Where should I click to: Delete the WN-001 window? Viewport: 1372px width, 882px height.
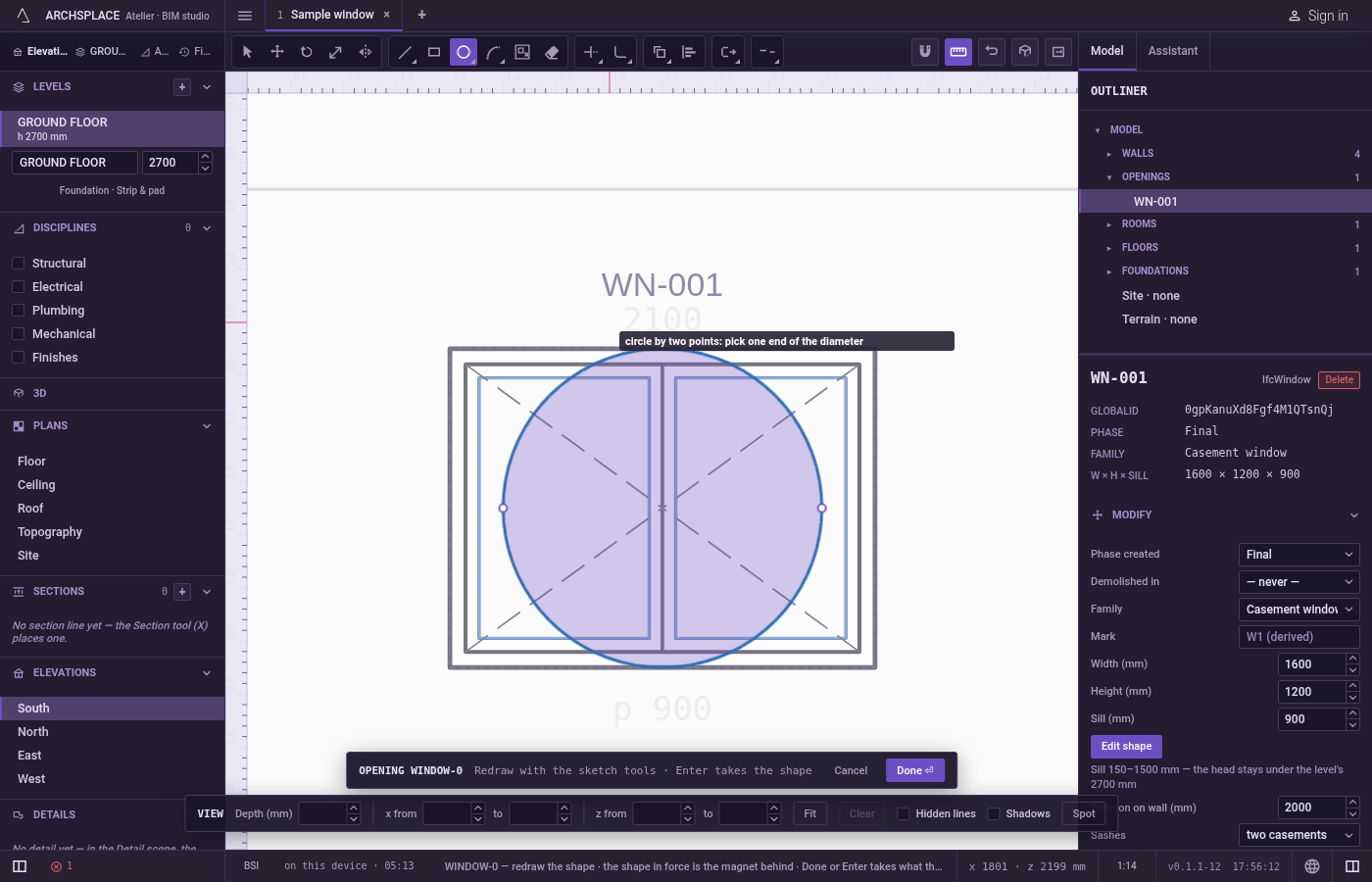tap(1339, 380)
